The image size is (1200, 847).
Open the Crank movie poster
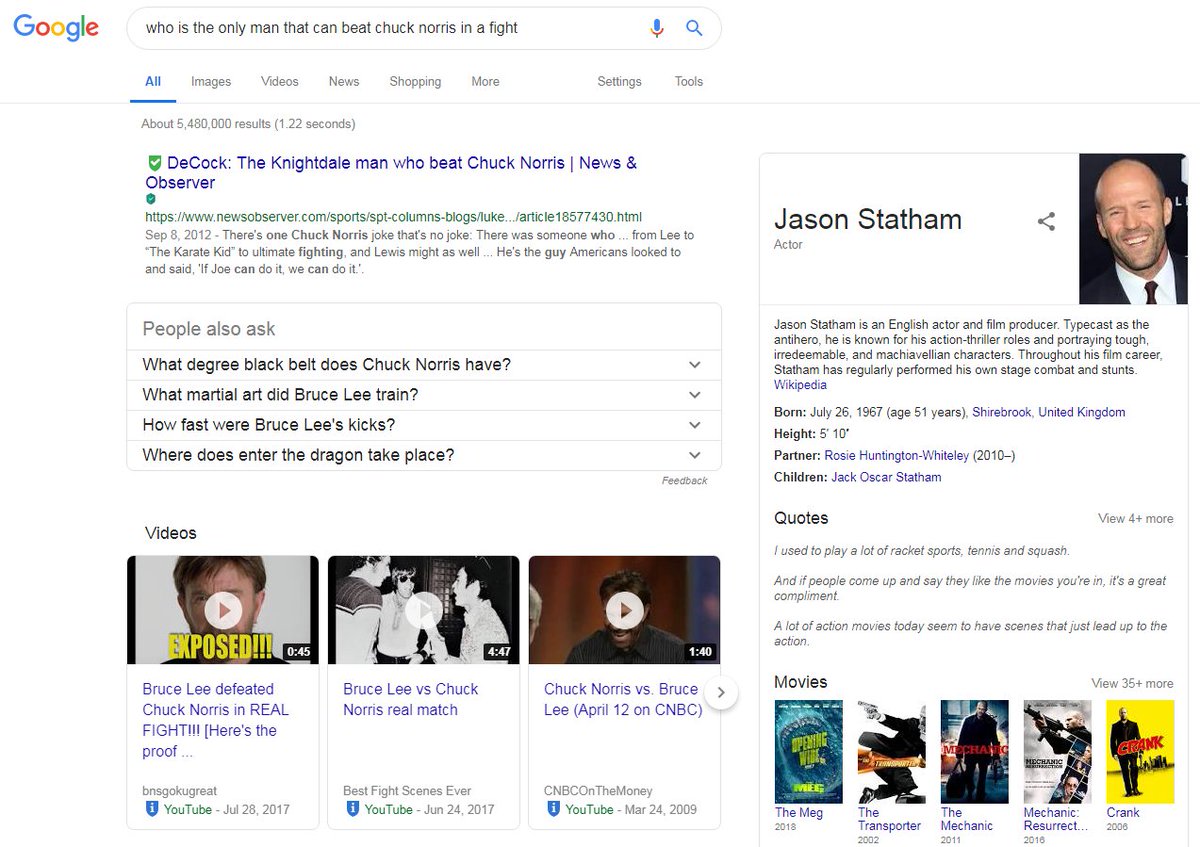pos(1140,751)
